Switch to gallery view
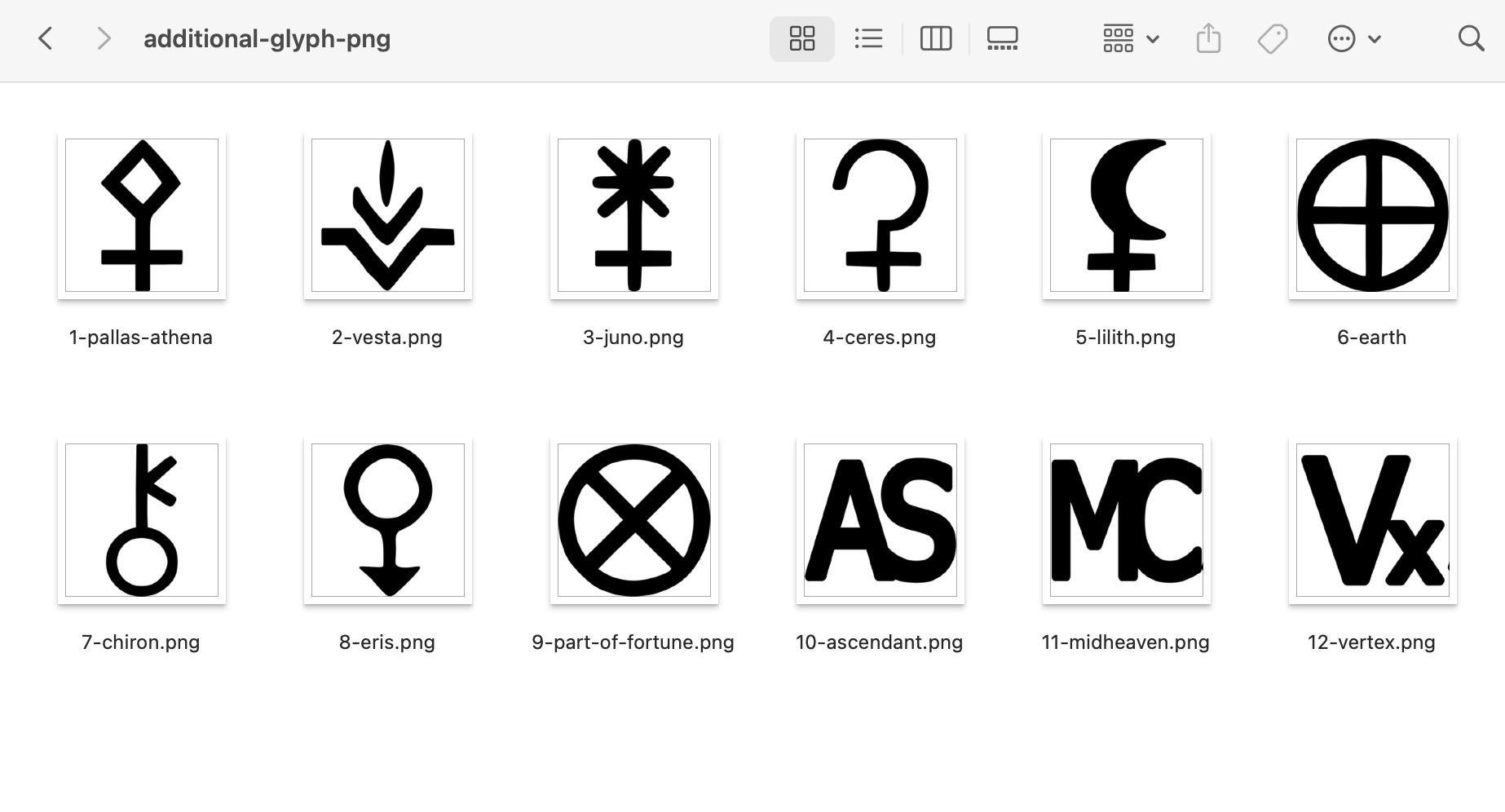Image resolution: width=1505 pixels, height=812 pixels. click(1002, 38)
